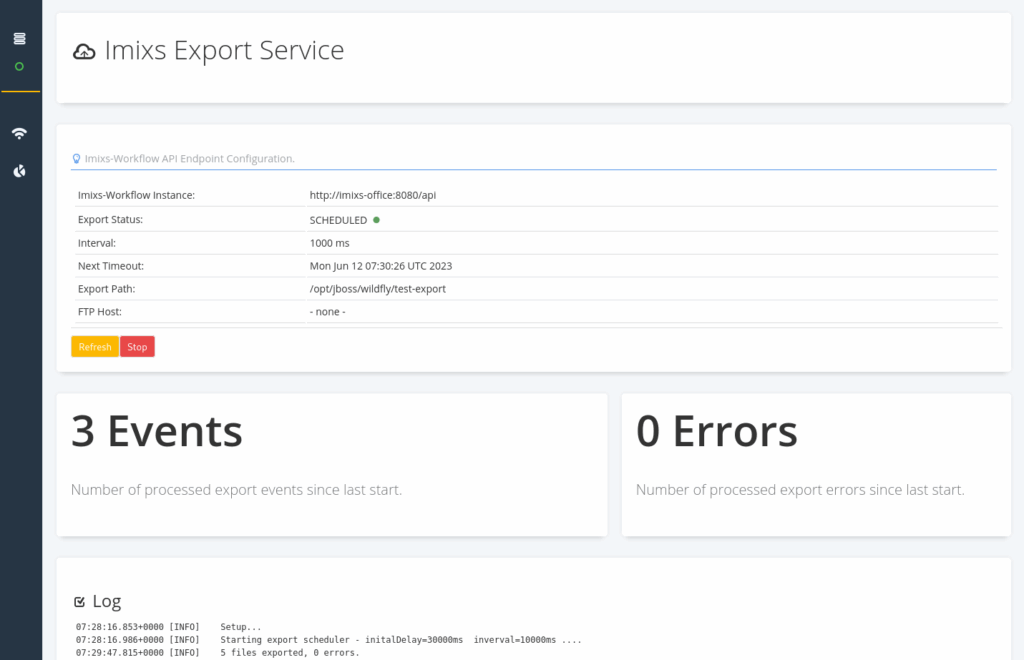Viewport: 1024px width, 660px height.
Task: Click the Next Timeout label
Action: tap(111, 266)
